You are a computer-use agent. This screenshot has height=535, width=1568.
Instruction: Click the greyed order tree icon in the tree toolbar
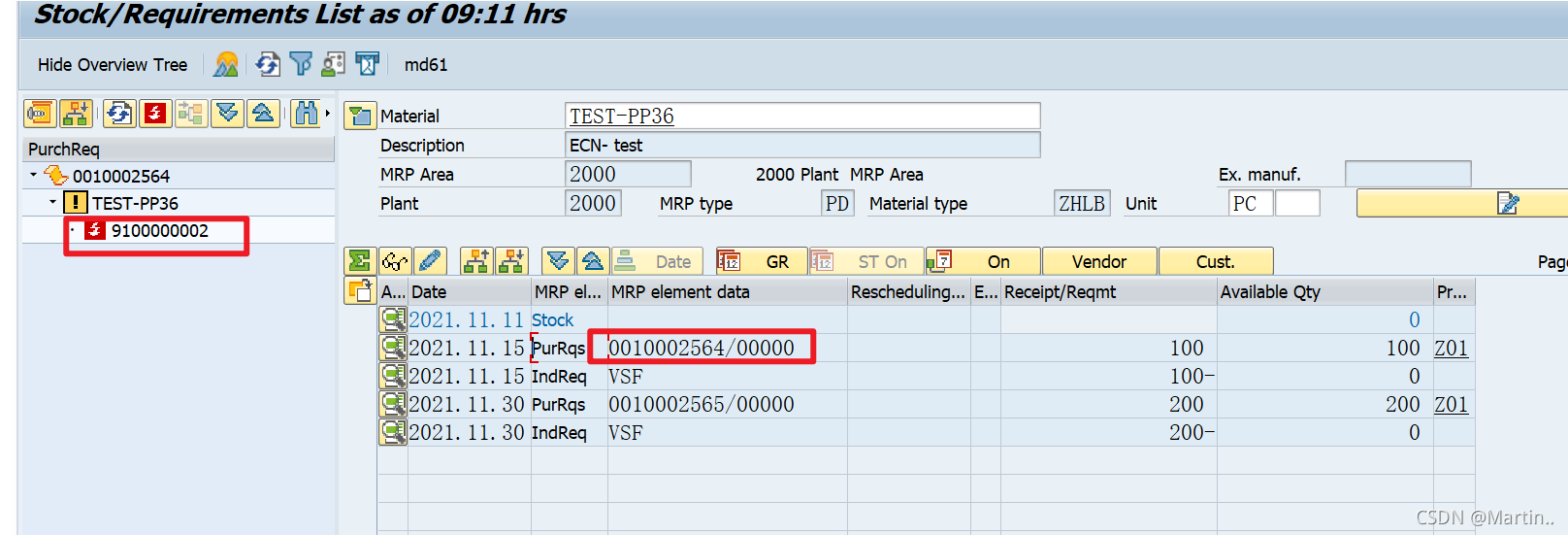(190, 114)
